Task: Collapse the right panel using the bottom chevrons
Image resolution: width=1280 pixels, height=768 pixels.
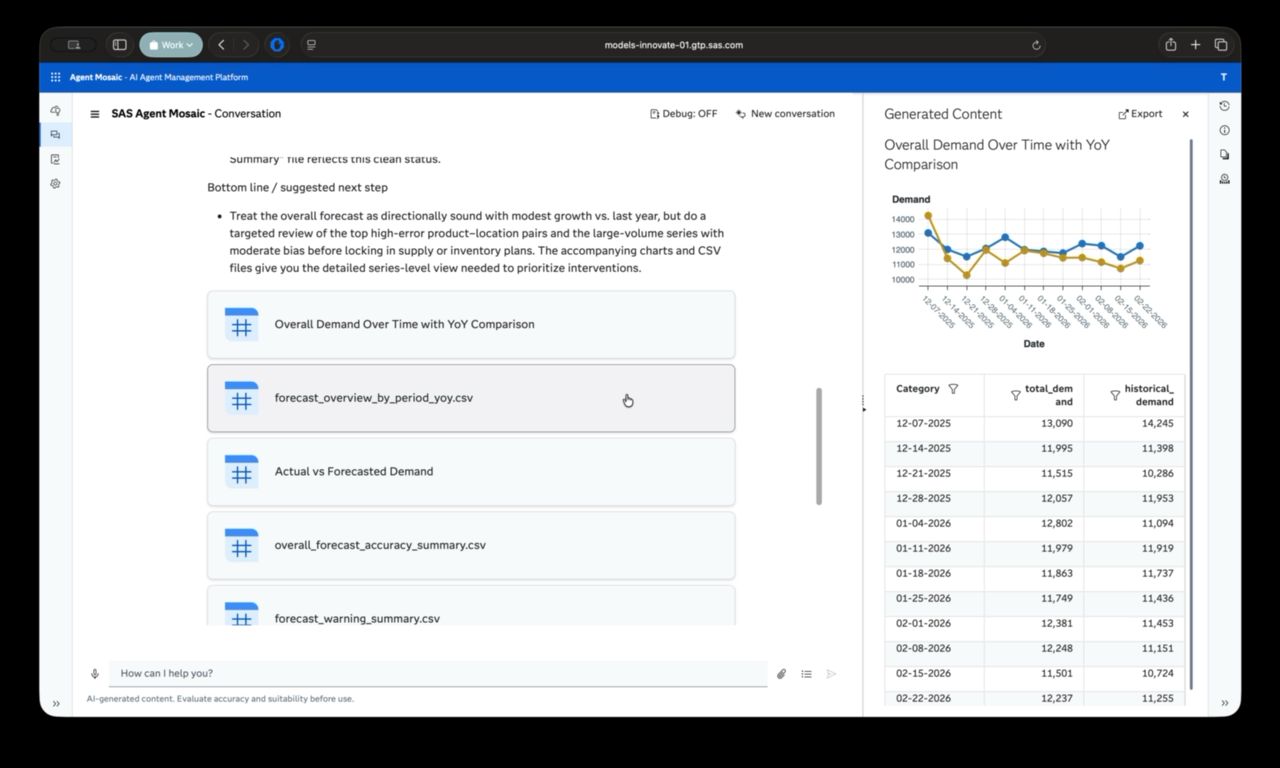Action: (1224, 703)
